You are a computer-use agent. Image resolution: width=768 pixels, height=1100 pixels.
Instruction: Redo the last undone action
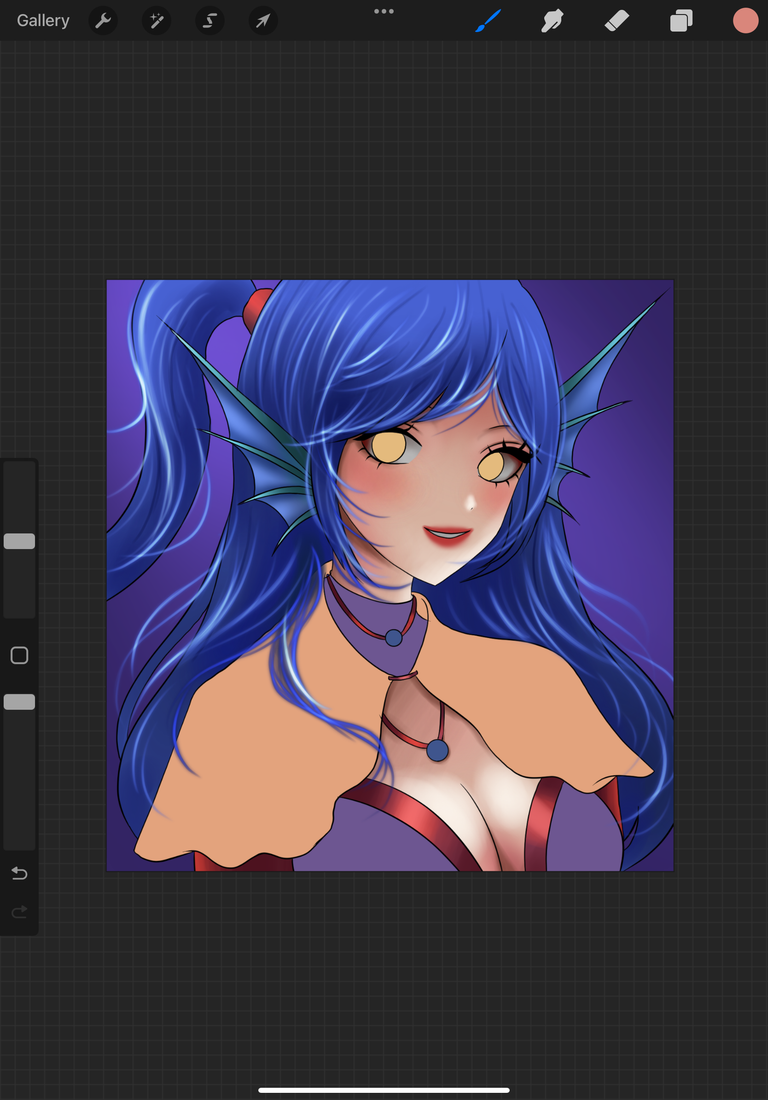pyautogui.click(x=19, y=911)
